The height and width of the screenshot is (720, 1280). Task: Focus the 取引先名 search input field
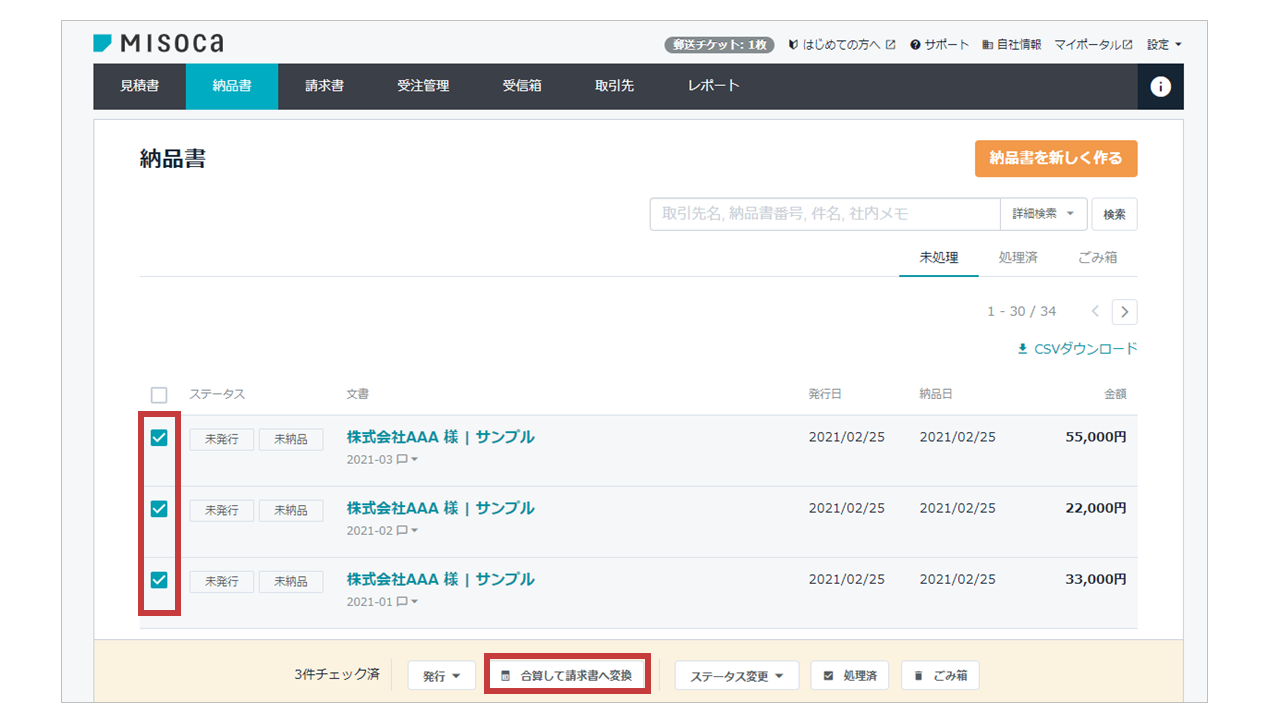pyautogui.click(x=825, y=214)
